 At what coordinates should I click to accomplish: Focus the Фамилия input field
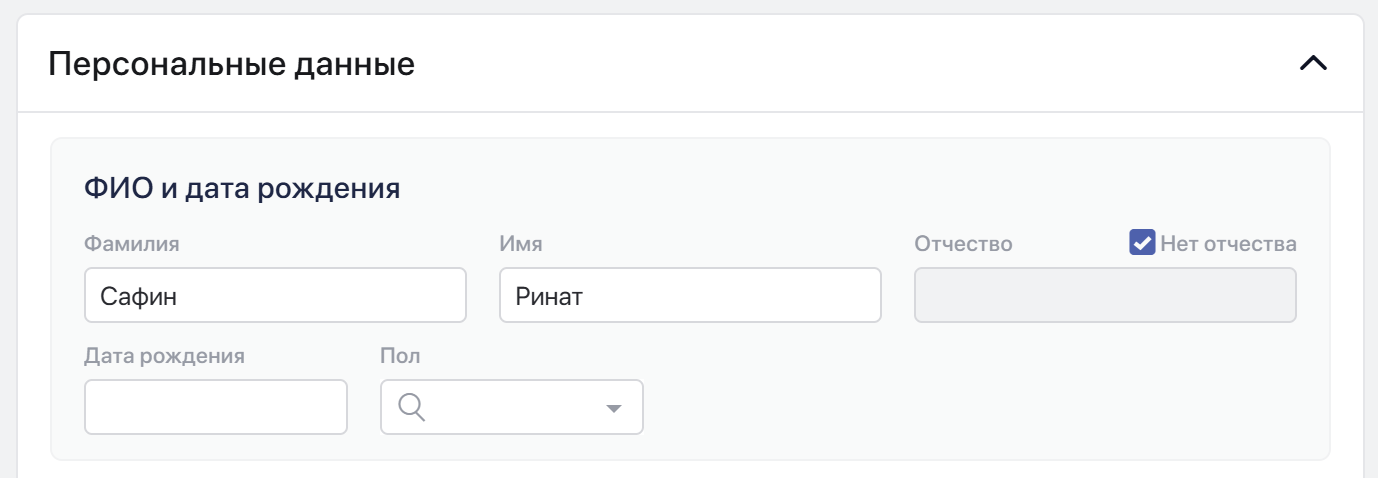tap(275, 295)
